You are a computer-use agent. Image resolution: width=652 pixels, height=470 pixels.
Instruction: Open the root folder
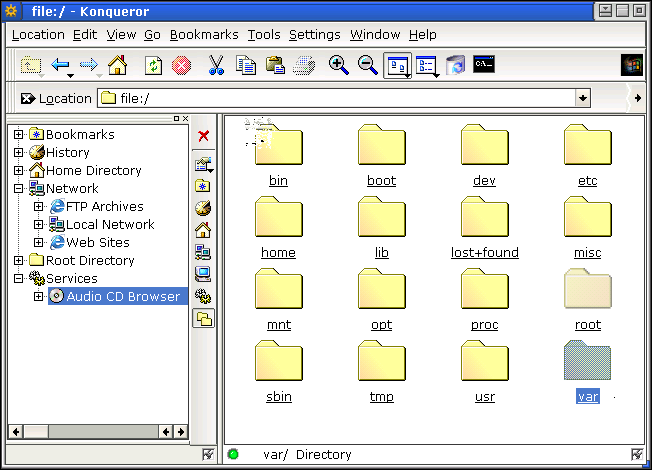pos(588,299)
